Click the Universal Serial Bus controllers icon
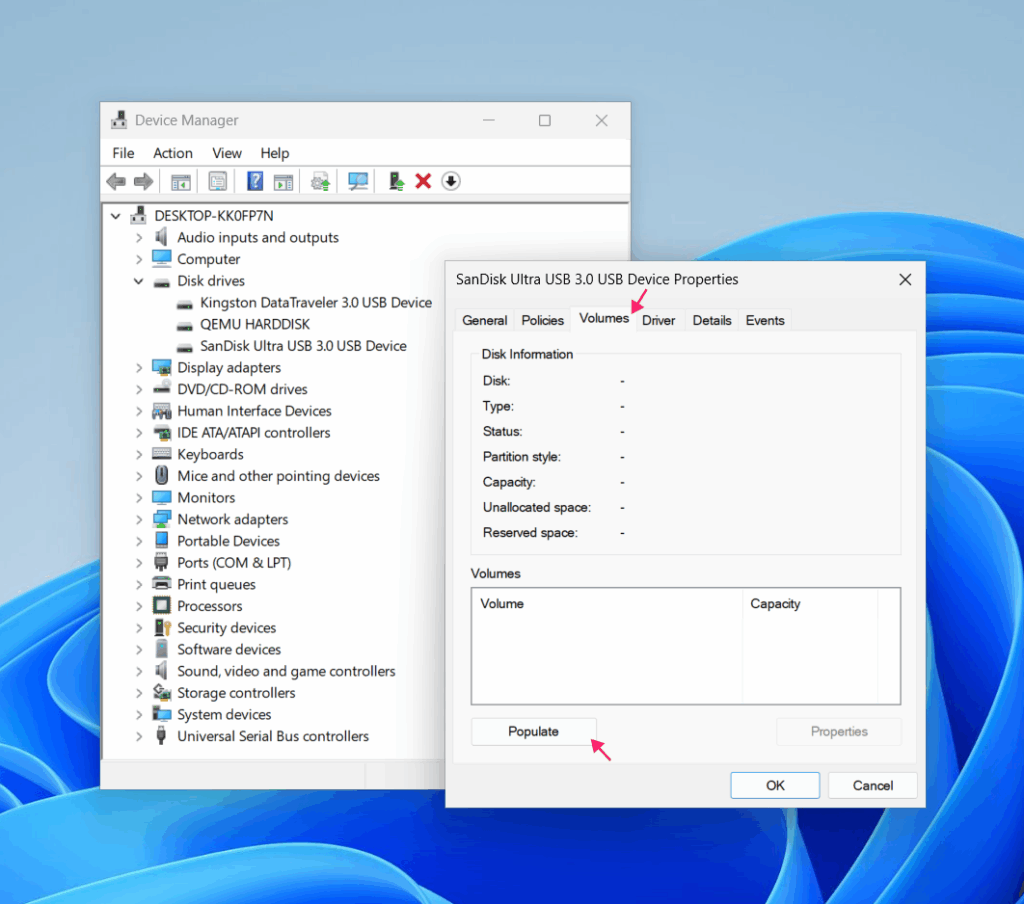The image size is (1024, 904). 161,735
